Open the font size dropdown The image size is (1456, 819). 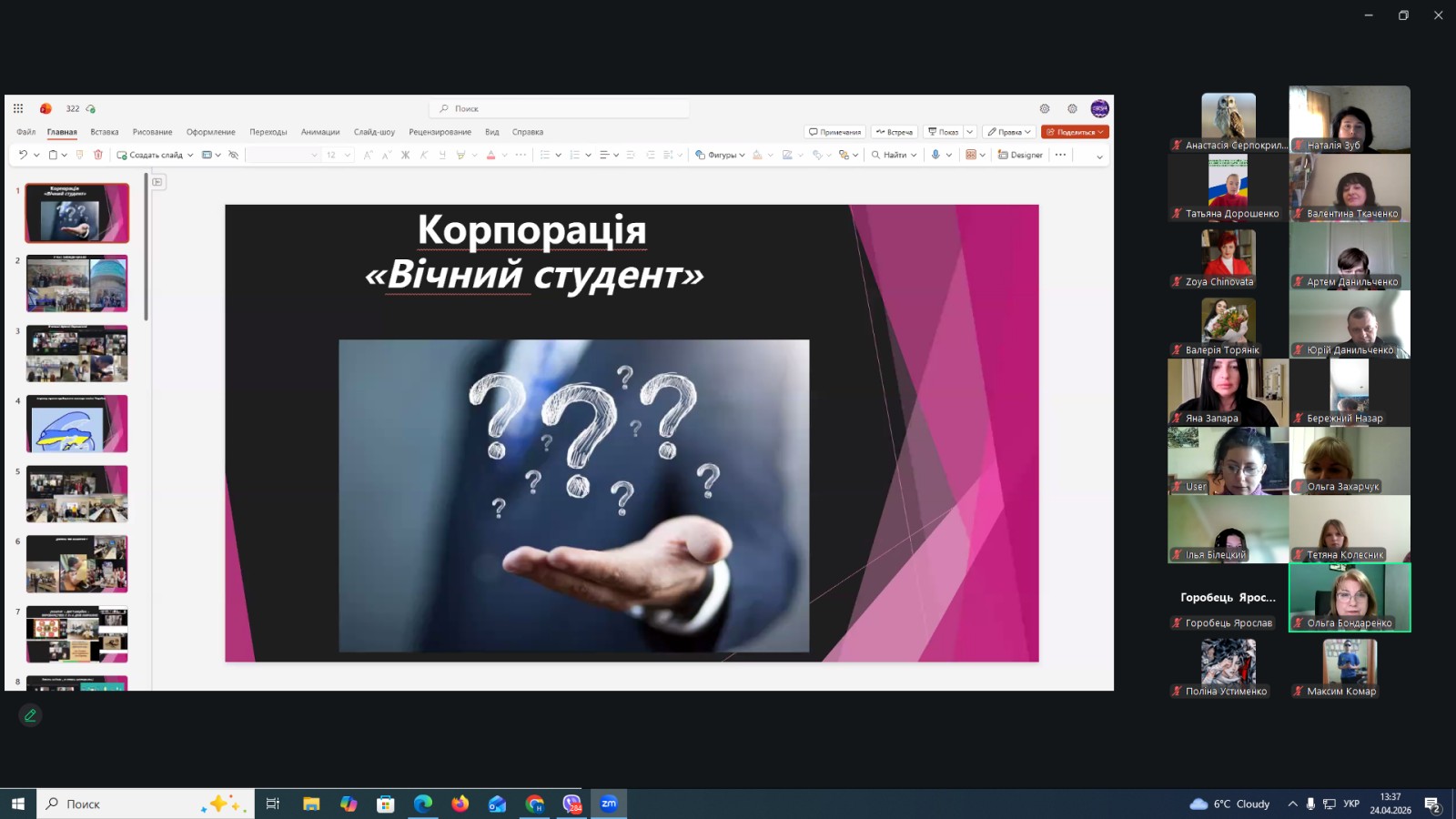tap(347, 155)
